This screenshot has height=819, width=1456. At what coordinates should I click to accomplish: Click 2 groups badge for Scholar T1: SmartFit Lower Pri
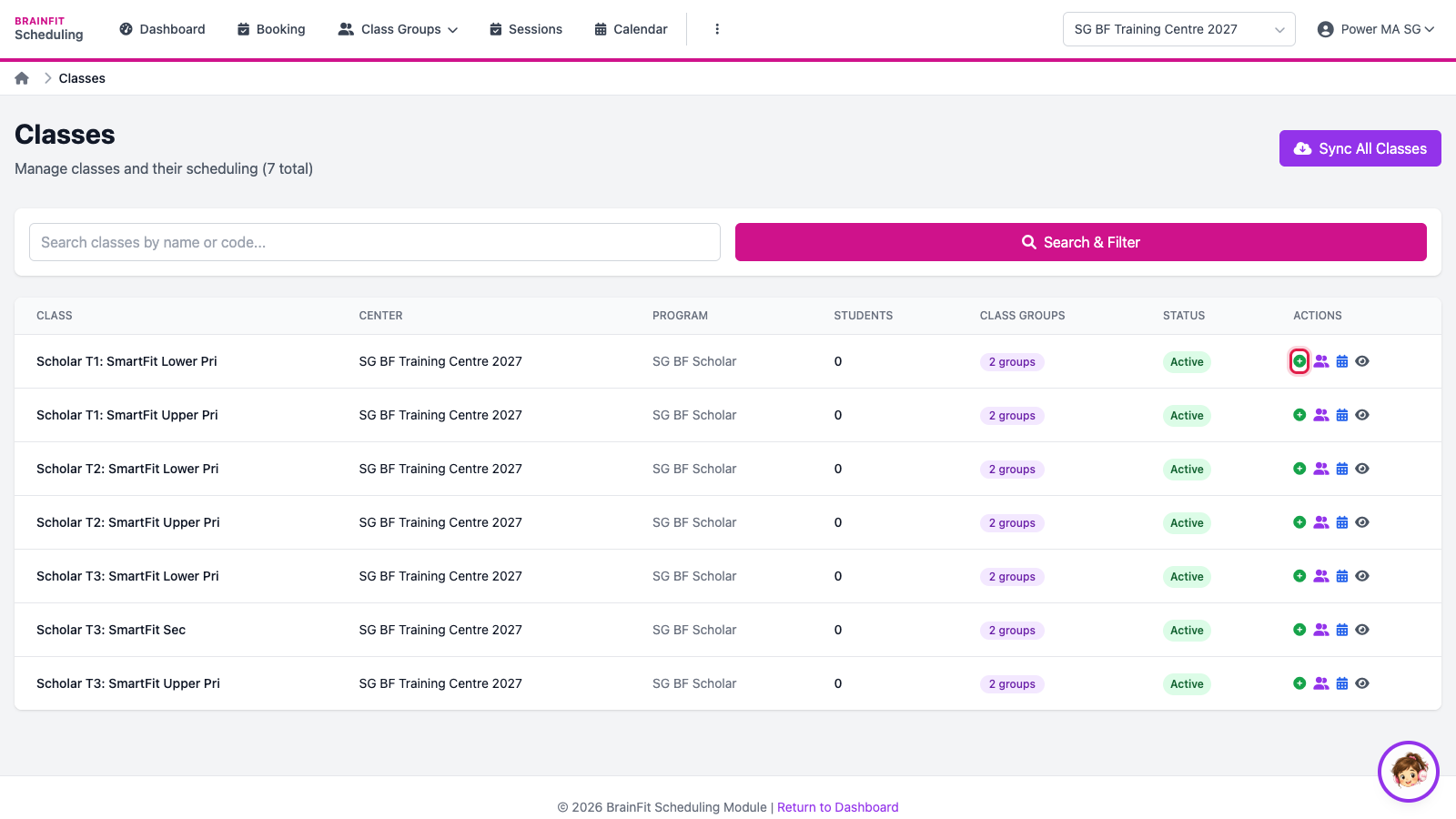[1012, 361]
